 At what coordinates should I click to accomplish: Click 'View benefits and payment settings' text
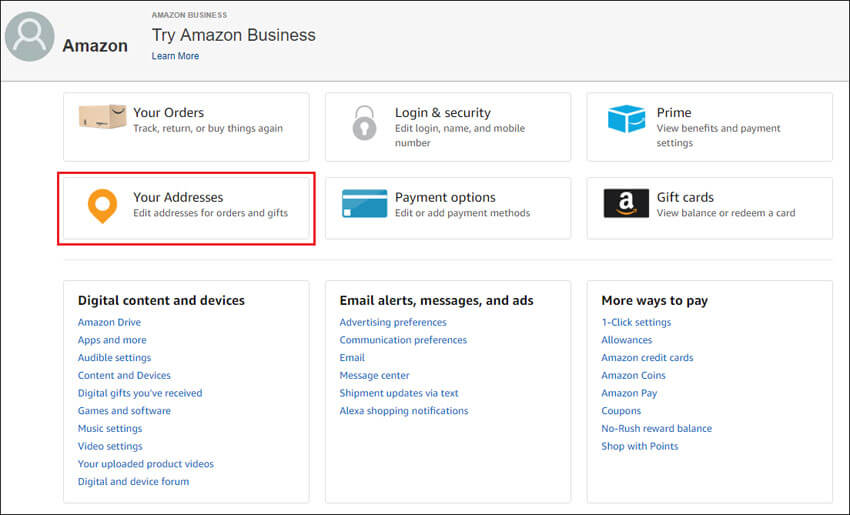718,136
